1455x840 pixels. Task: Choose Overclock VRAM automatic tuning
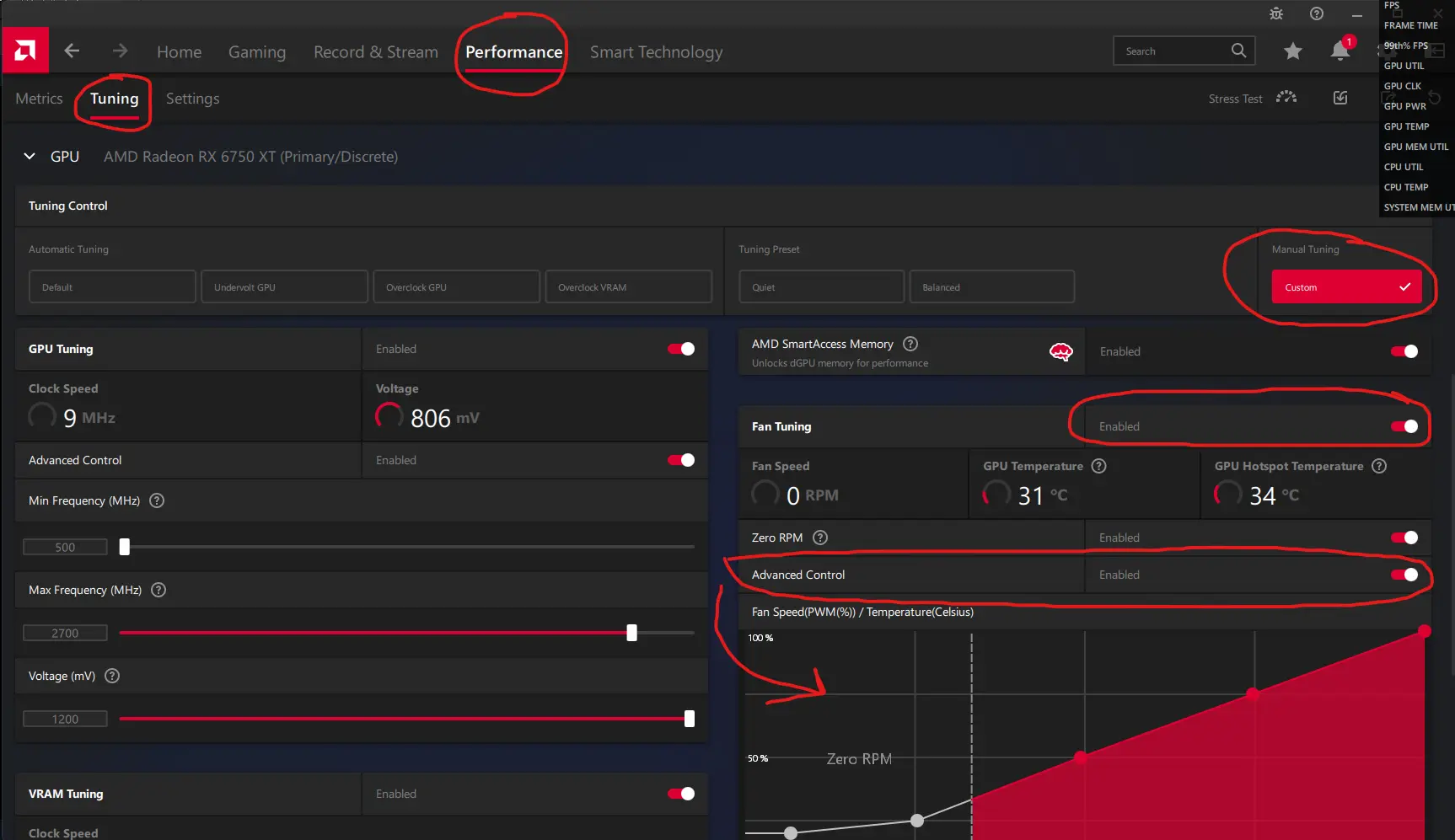coord(629,286)
